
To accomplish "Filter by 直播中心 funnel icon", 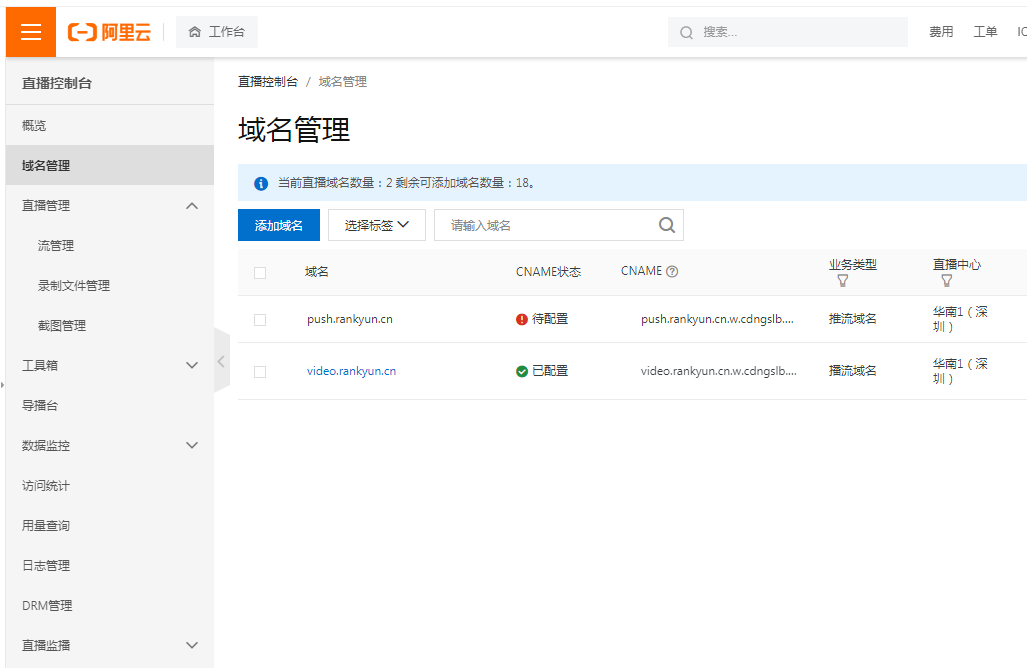I will coord(946,281).
